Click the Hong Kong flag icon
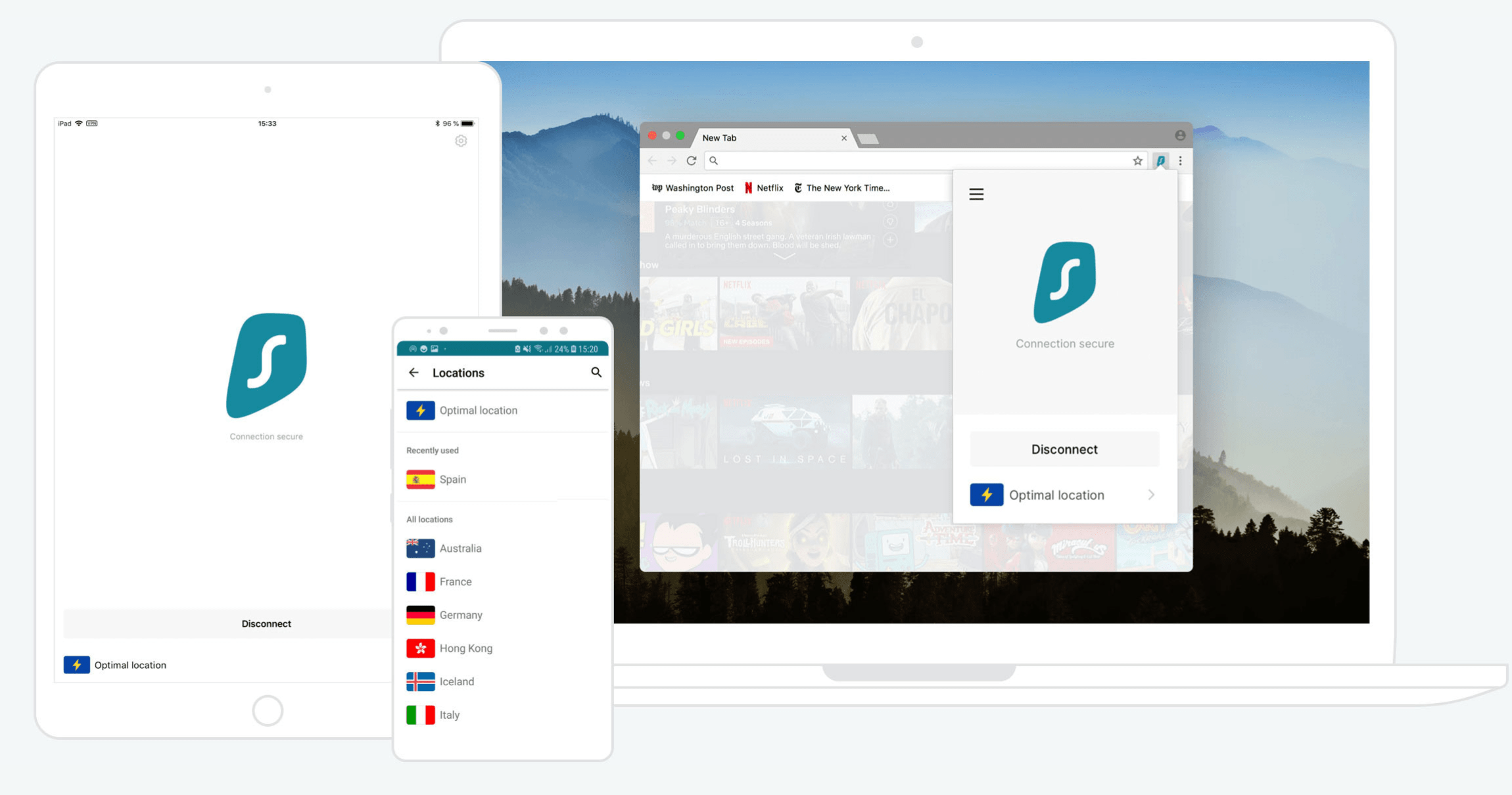The image size is (1512, 795). pyautogui.click(x=420, y=648)
